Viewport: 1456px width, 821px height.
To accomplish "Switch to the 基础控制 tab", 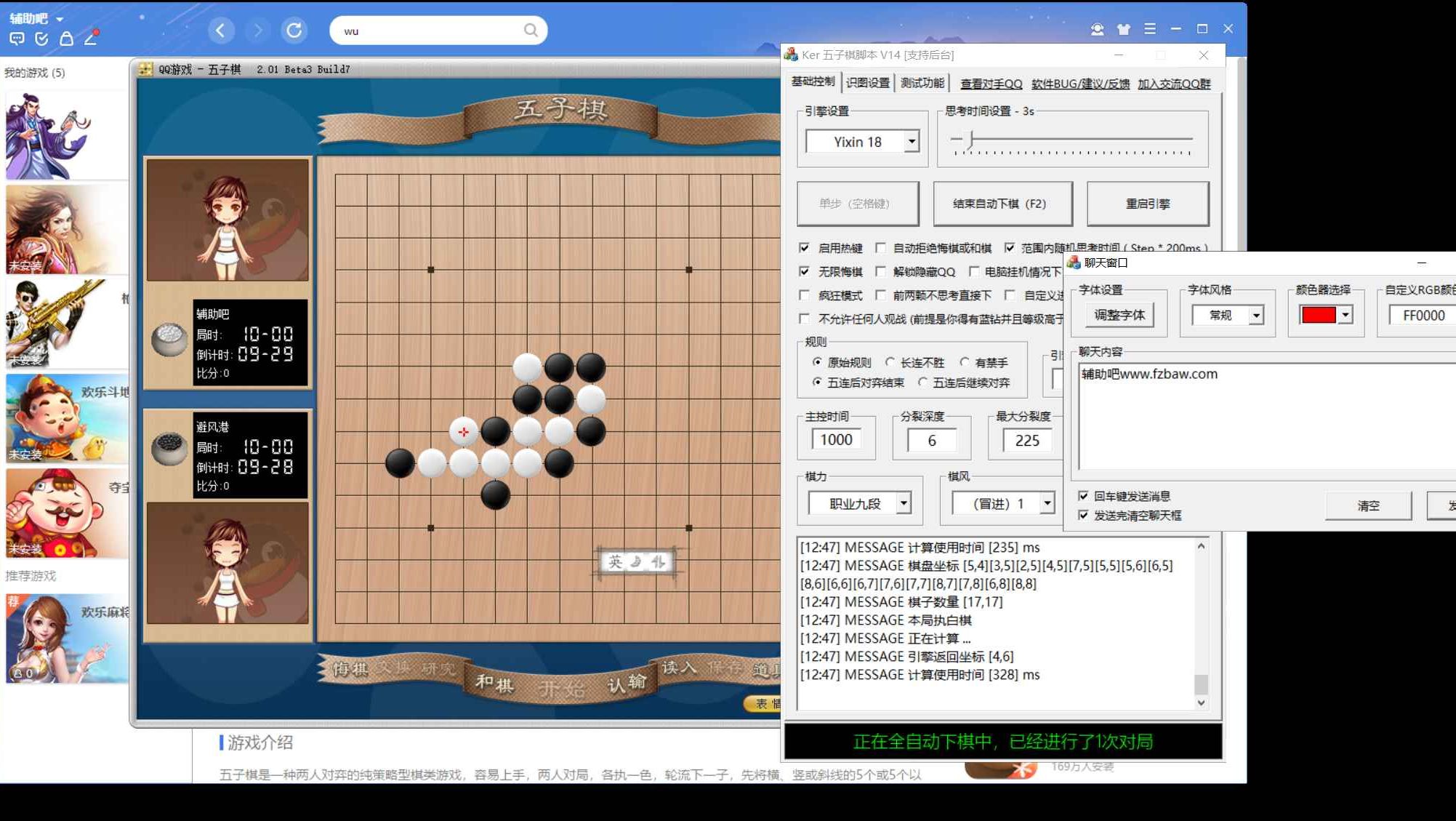I will coord(813,81).
